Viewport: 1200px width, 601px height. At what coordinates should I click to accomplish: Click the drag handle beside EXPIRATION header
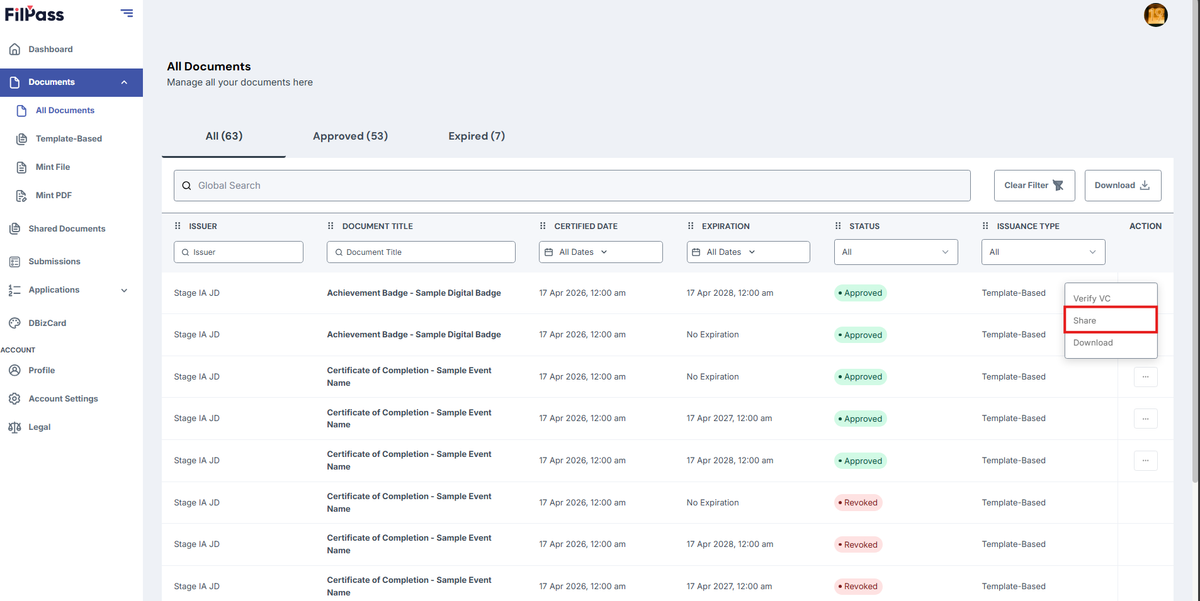[x=691, y=226]
